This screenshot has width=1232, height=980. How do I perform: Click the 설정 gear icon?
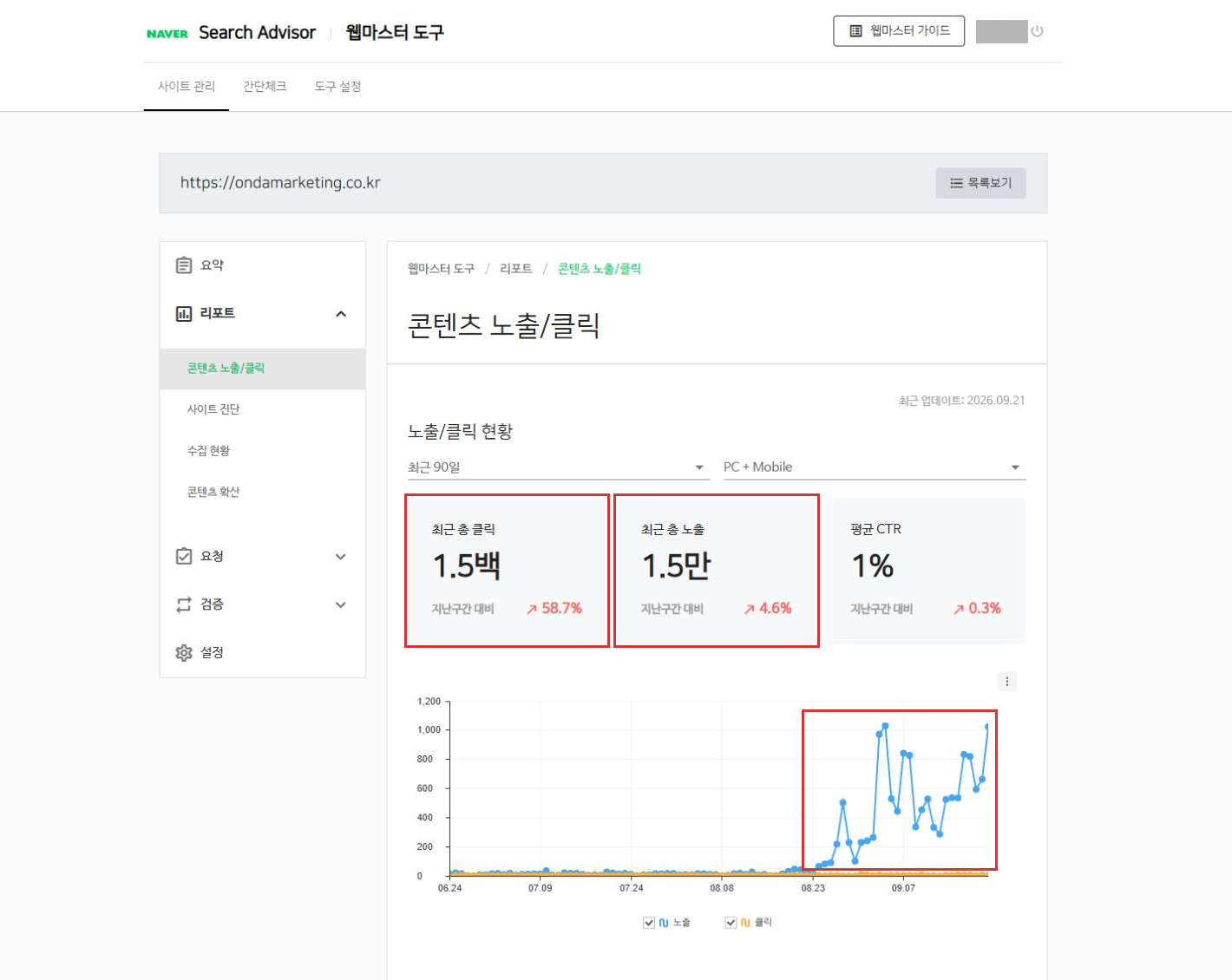tap(184, 653)
